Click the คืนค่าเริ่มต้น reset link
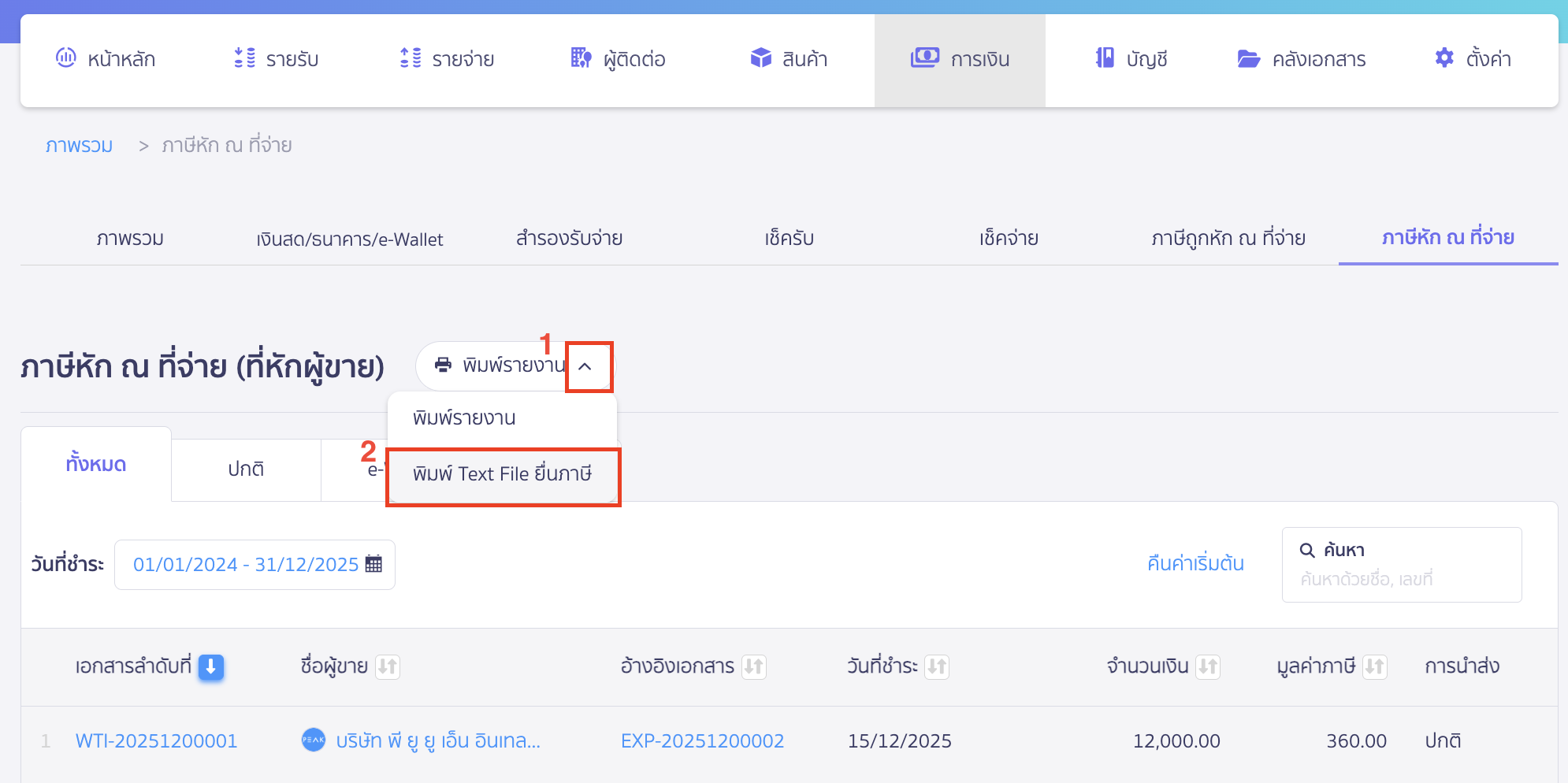Image resolution: width=1568 pixels, height=783 pixels. (x=1195, y=564)
